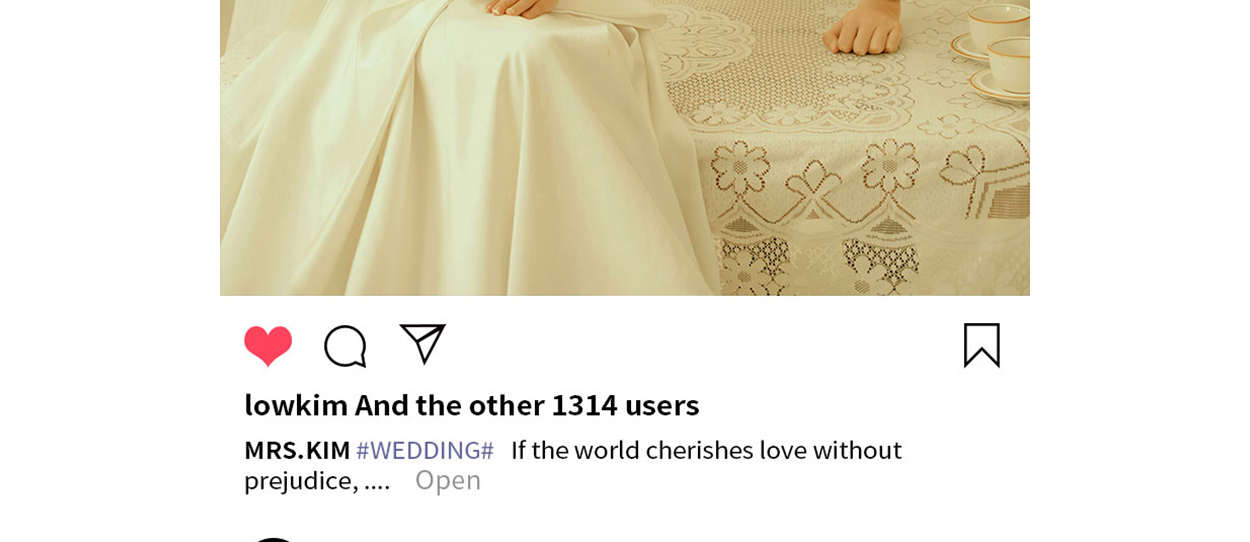Click the caption text about cherishing love
The height and width of the screenshot is (542, 1250).
[706, 450]
